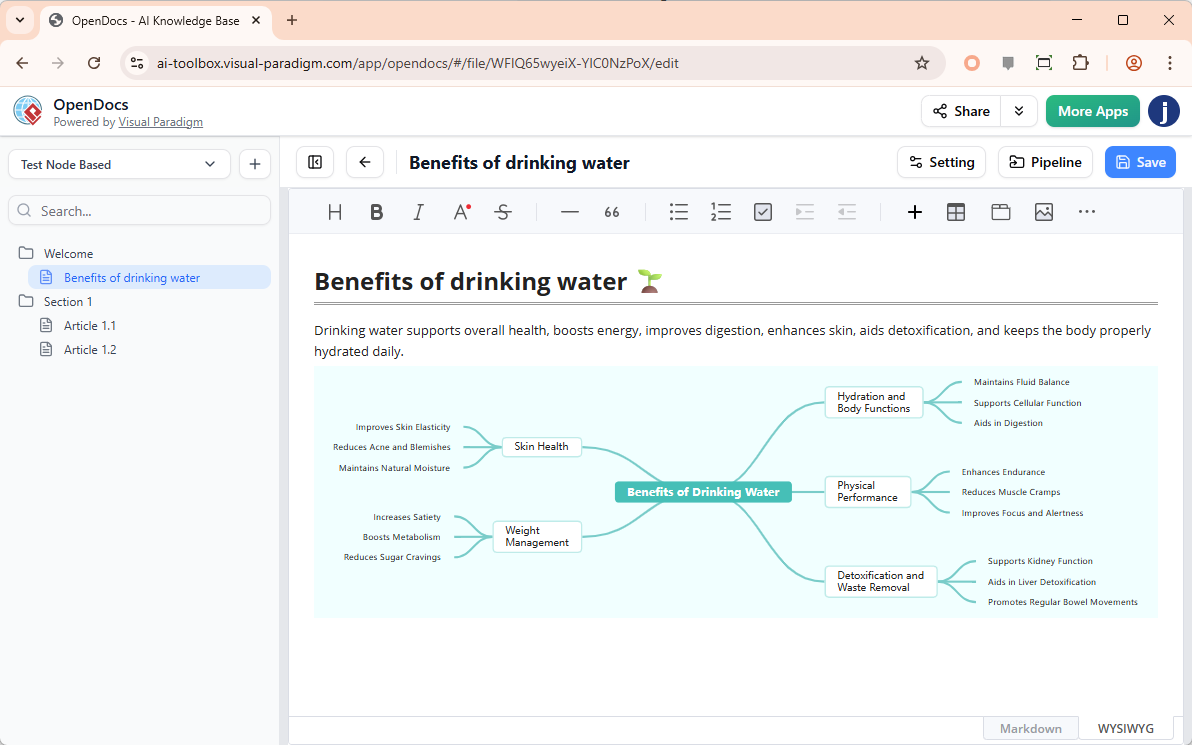Screen dimensions: 1192x745
Task: Open the Test Node Based workspace dropdown
Action: click(119, 163)
